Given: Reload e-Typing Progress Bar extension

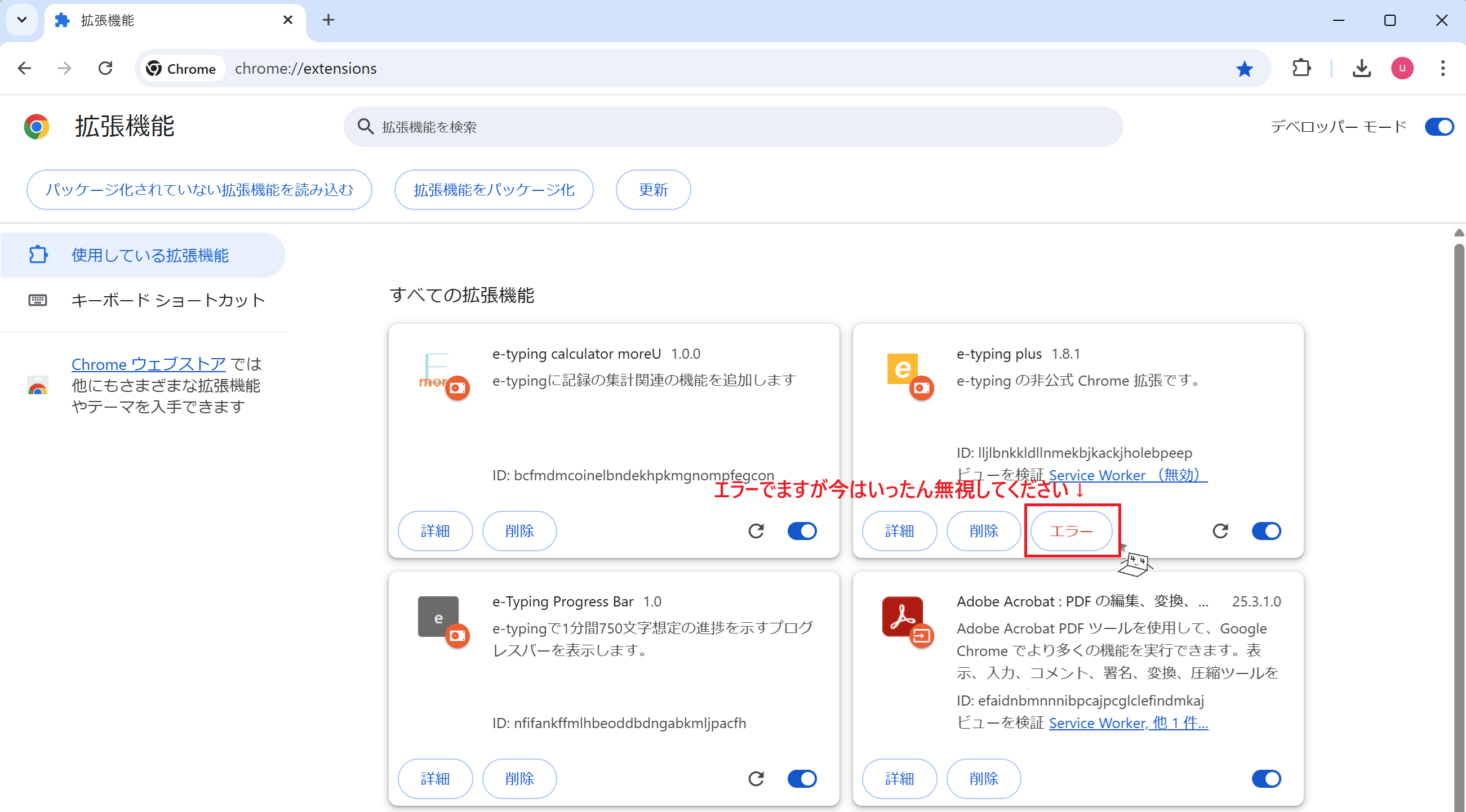Looking at the screenshot, I should (756, 778).
